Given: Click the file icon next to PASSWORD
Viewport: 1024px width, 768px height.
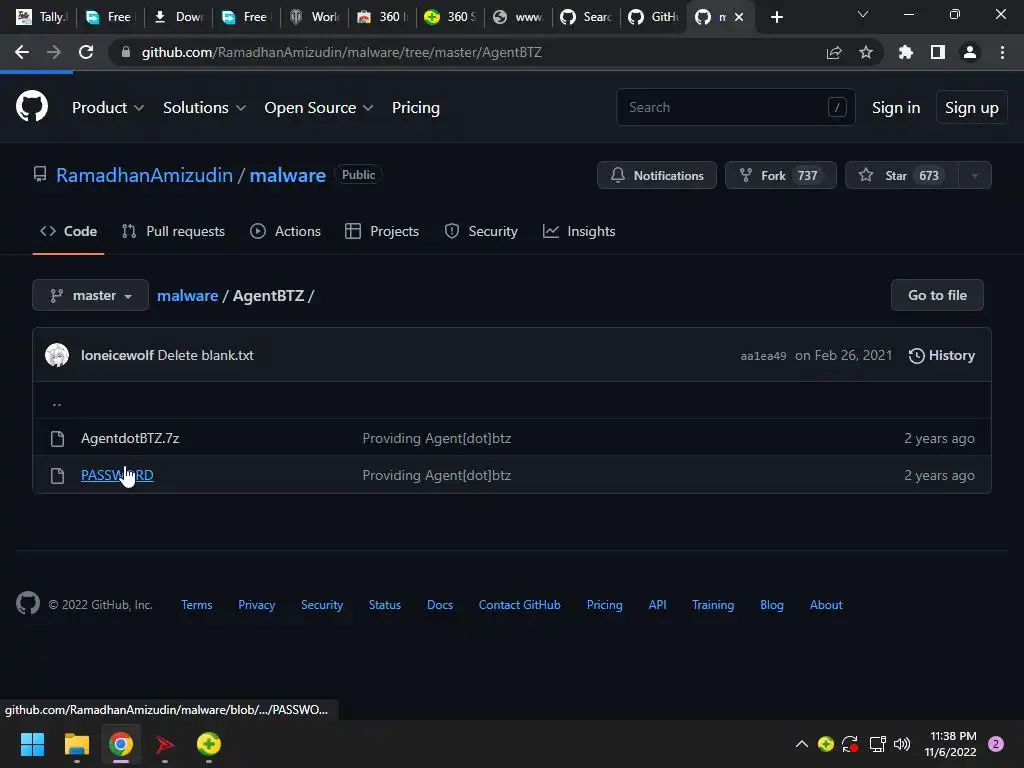Looking at the screenshot, I should tap(57, 475).
